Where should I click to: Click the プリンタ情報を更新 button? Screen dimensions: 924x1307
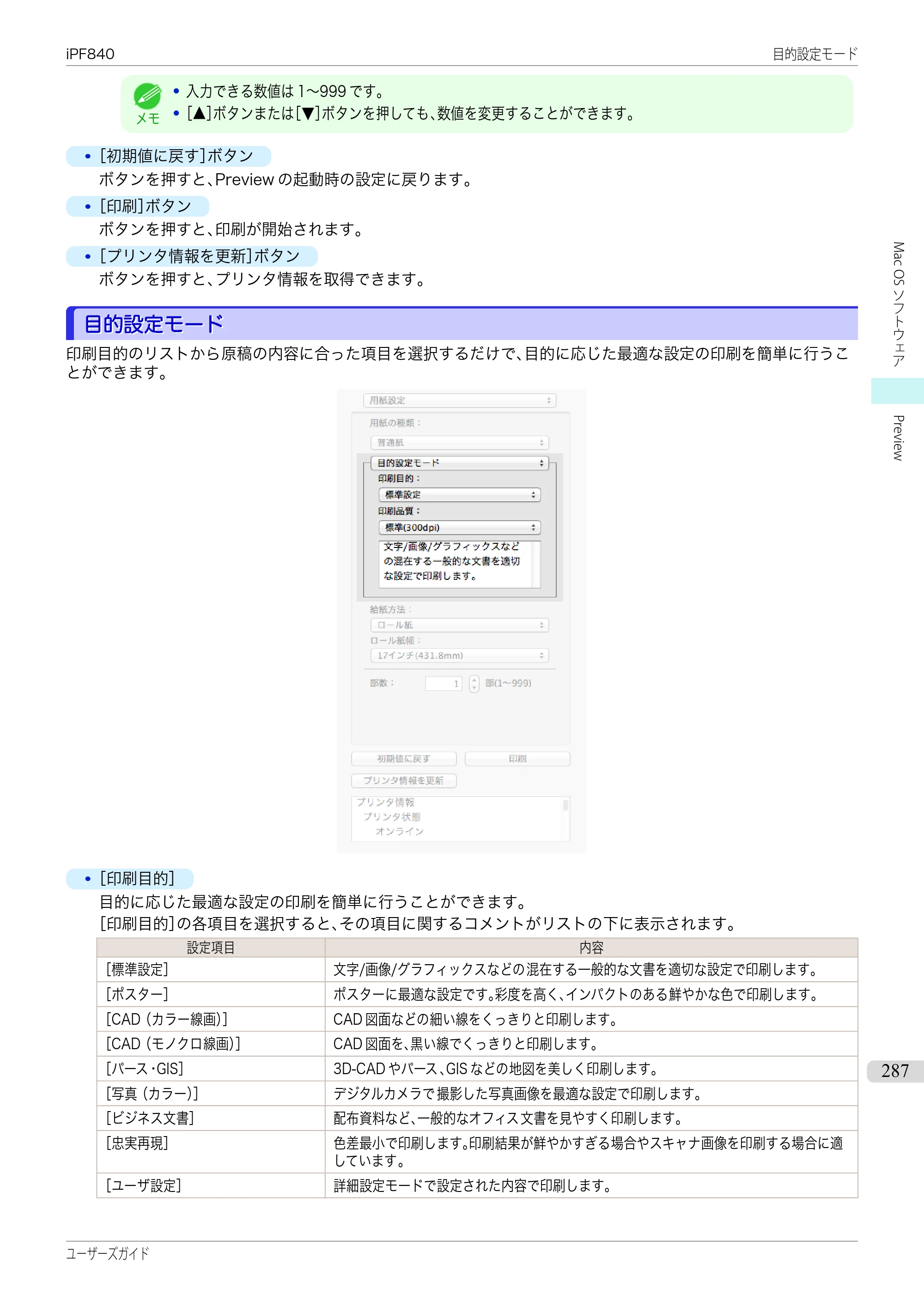pos(404,780)
